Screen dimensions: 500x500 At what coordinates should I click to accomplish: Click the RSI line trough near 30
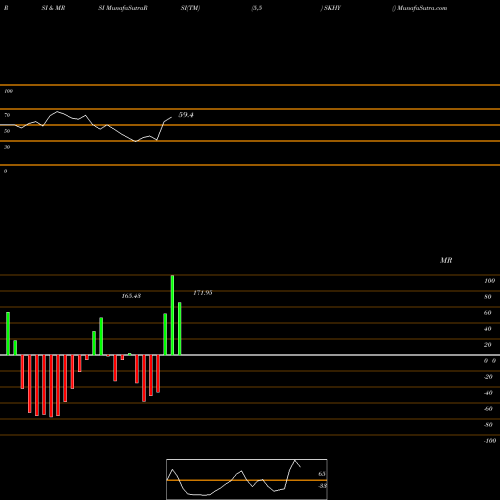coord(135,141)
